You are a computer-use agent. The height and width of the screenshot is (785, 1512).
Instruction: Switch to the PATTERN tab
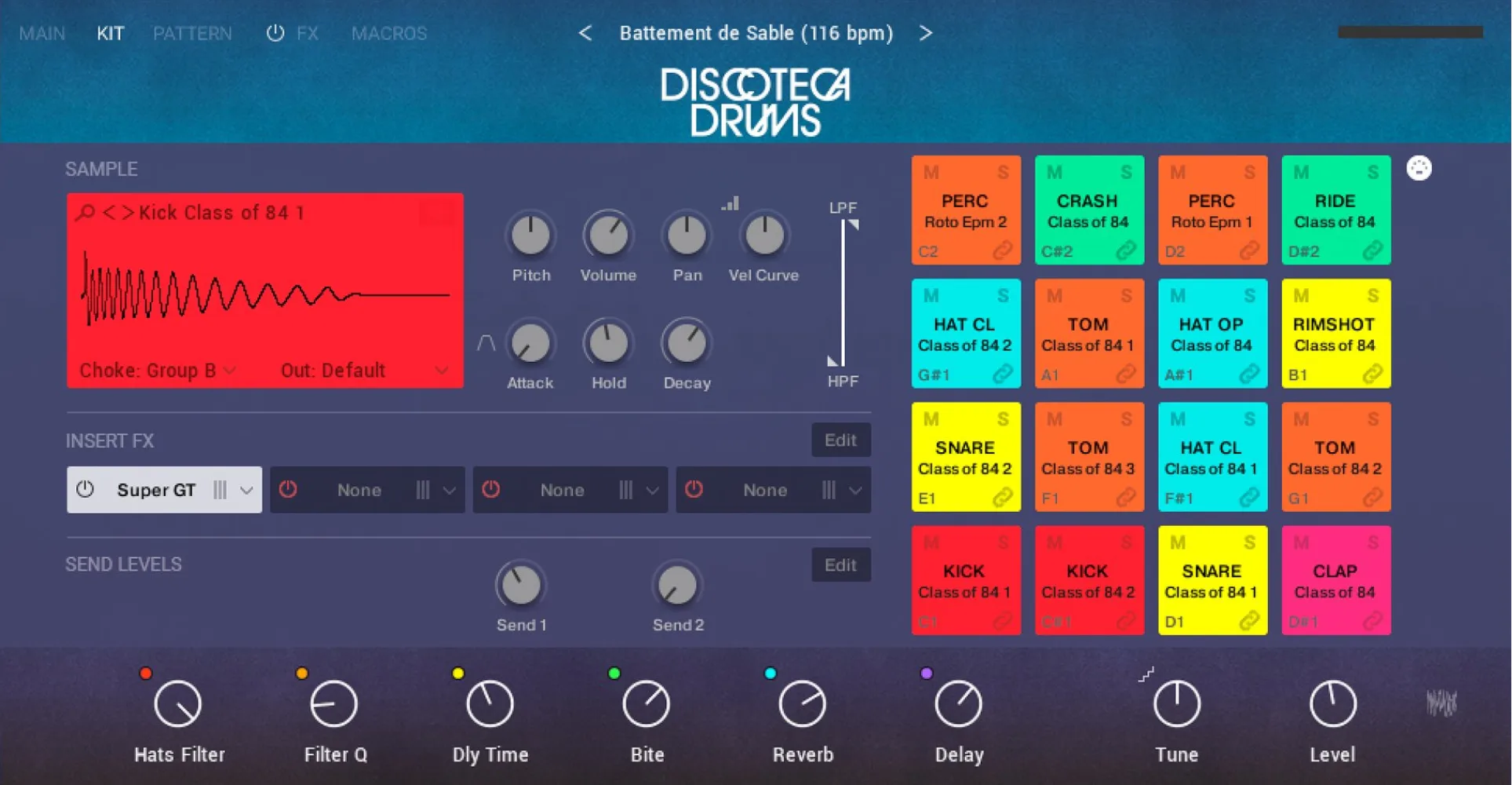click(x=192, y=33)
